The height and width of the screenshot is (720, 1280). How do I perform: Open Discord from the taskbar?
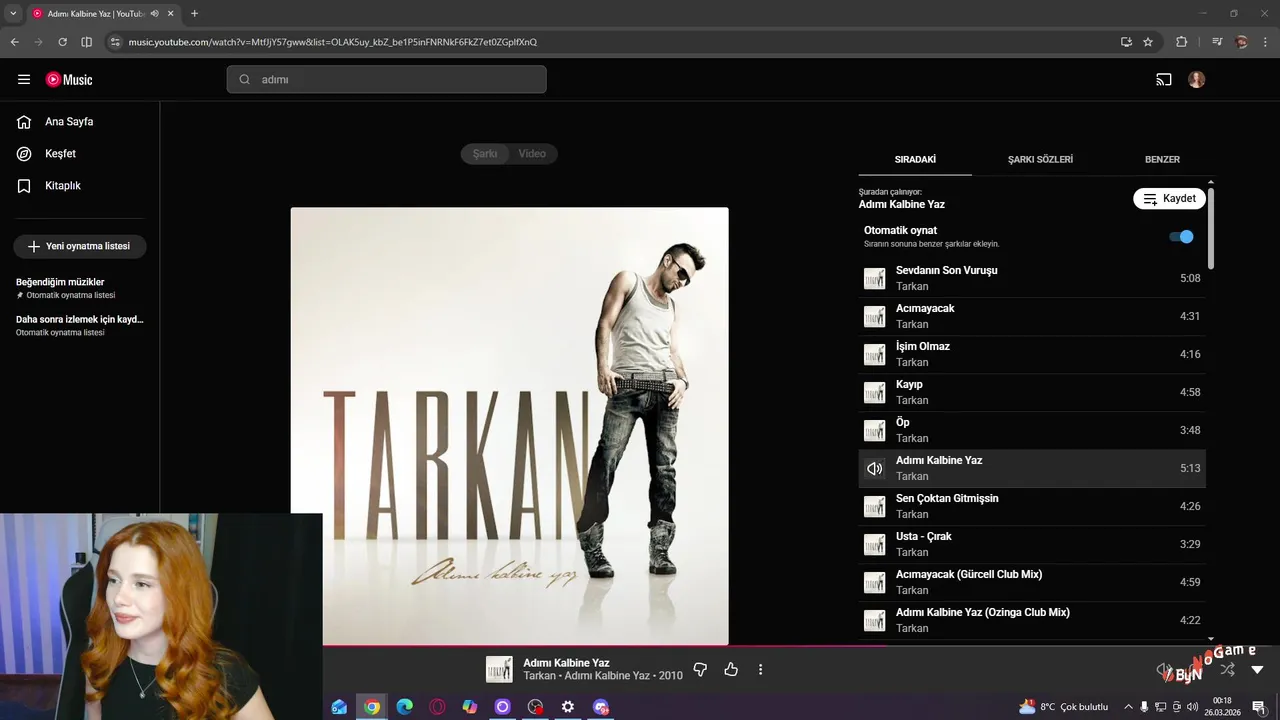(601, 707)
